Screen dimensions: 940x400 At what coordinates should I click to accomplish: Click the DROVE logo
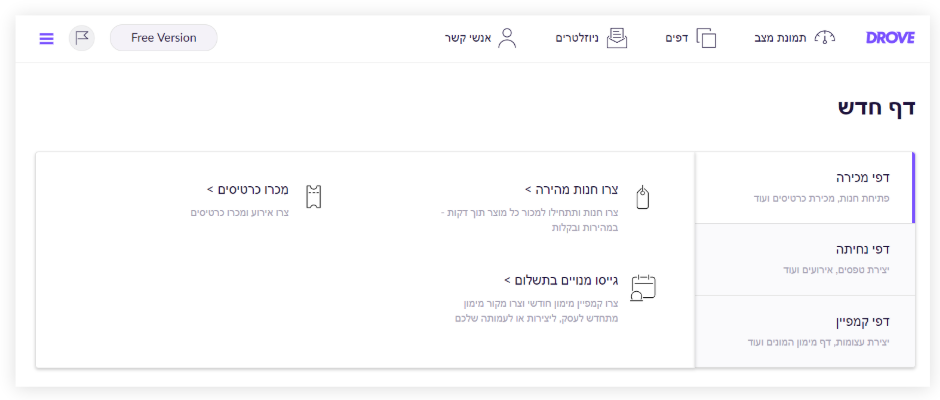coord(890,38)
